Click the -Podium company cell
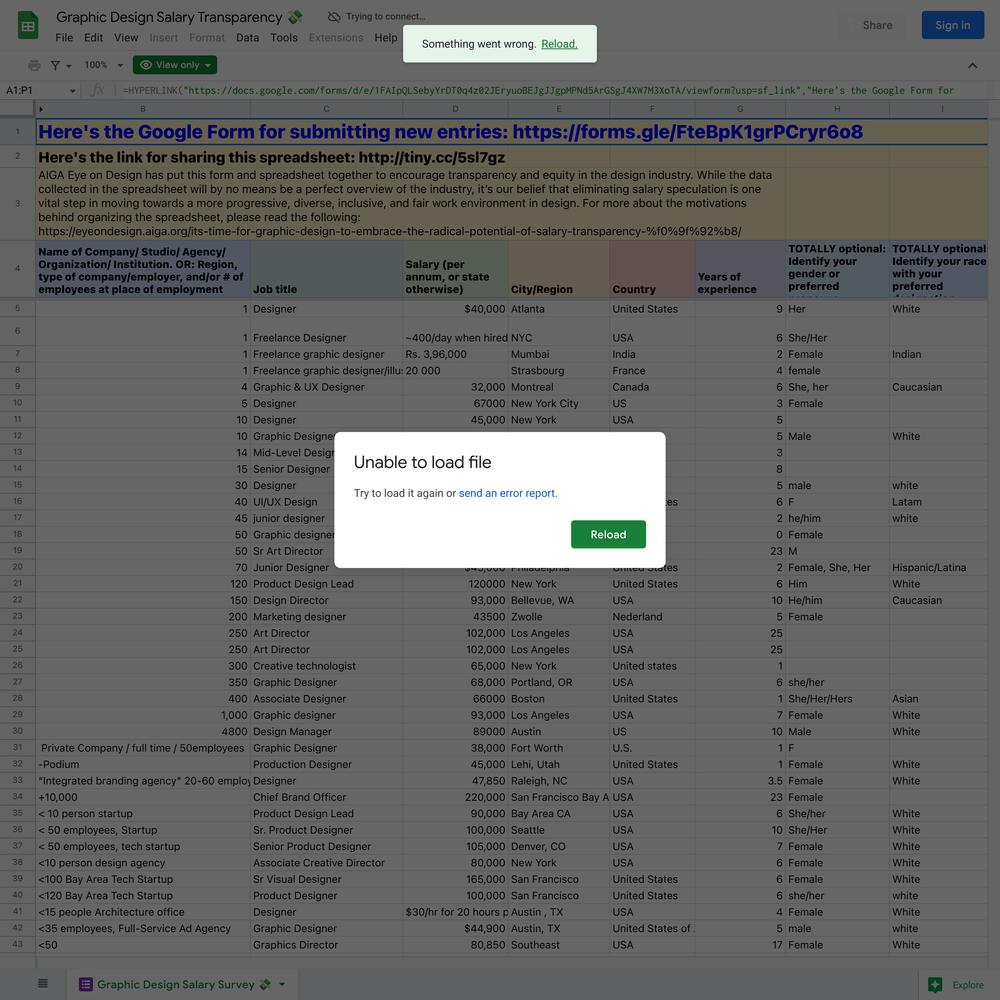This screenshot has height=1000, width=1000. click(143, 764)
